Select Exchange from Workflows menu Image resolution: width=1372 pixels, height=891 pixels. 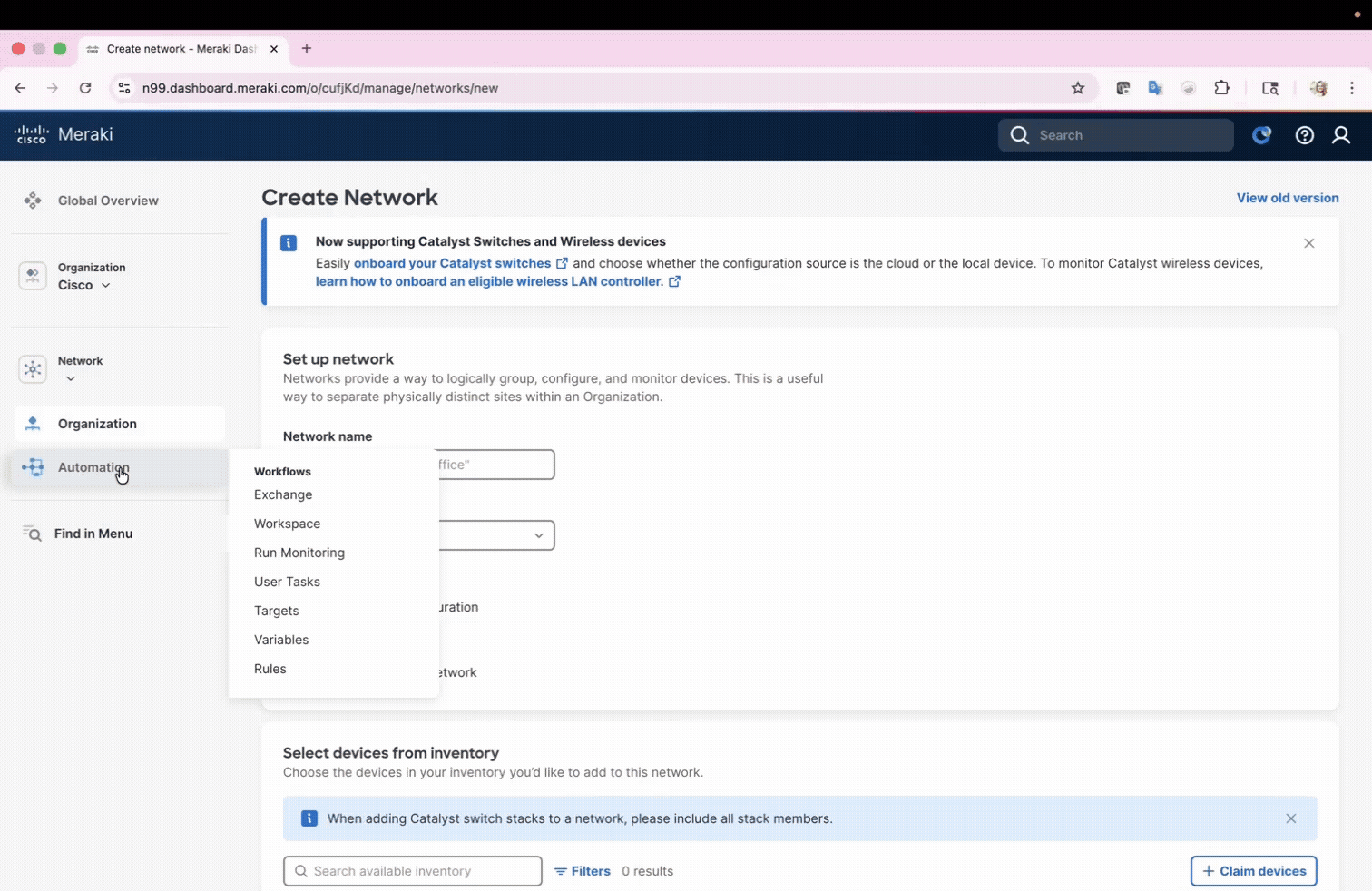(x=283, y=494)
